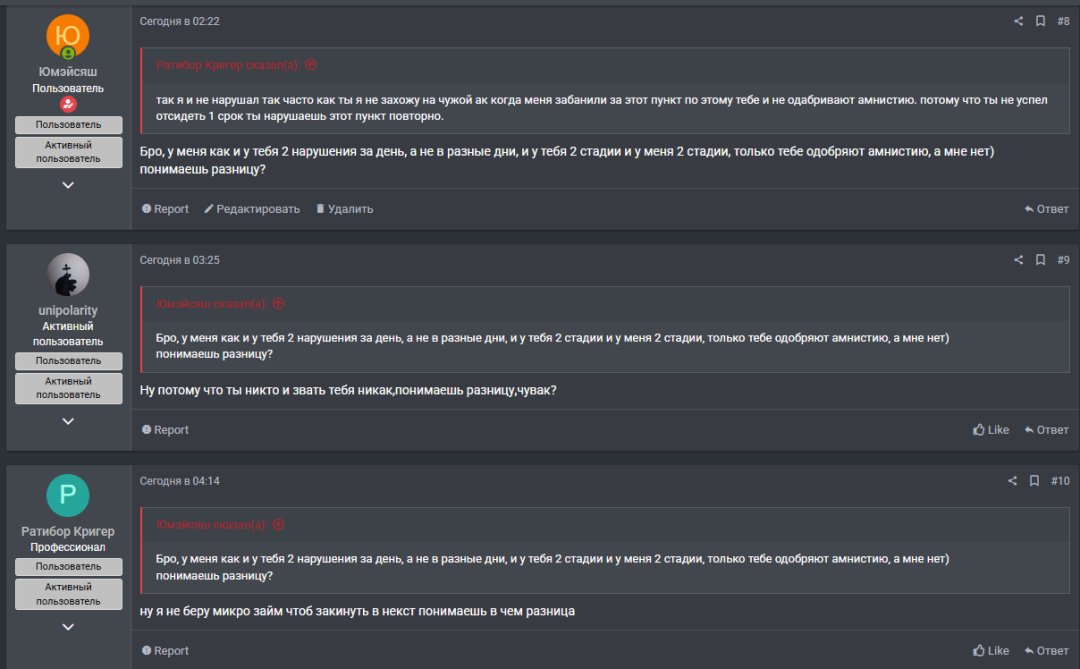Report post #8 by Юмэйсяш
The height and width of the screenshot is (669, 1080).
(165, 209)
